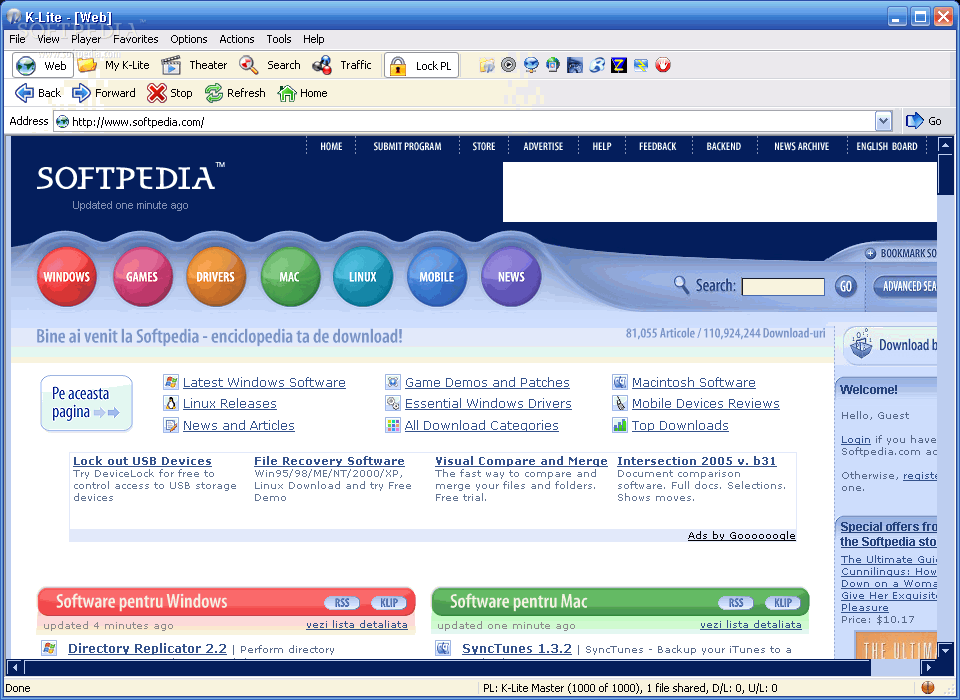960x700 pixels.
Task: Select the green MAC category ball
Action: coord(290,277)
